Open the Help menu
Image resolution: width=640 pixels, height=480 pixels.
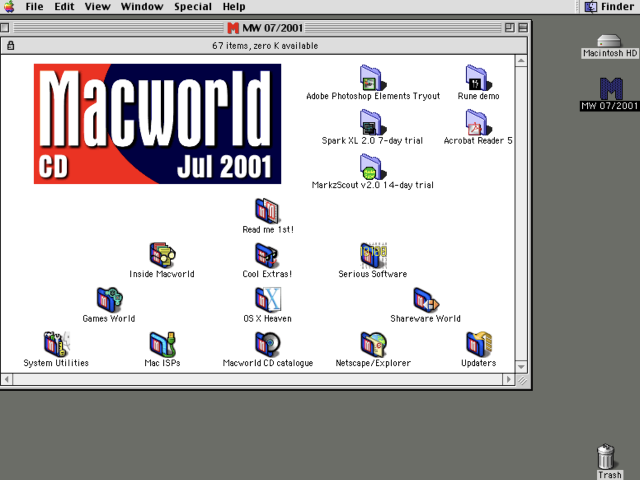point(234,7)
